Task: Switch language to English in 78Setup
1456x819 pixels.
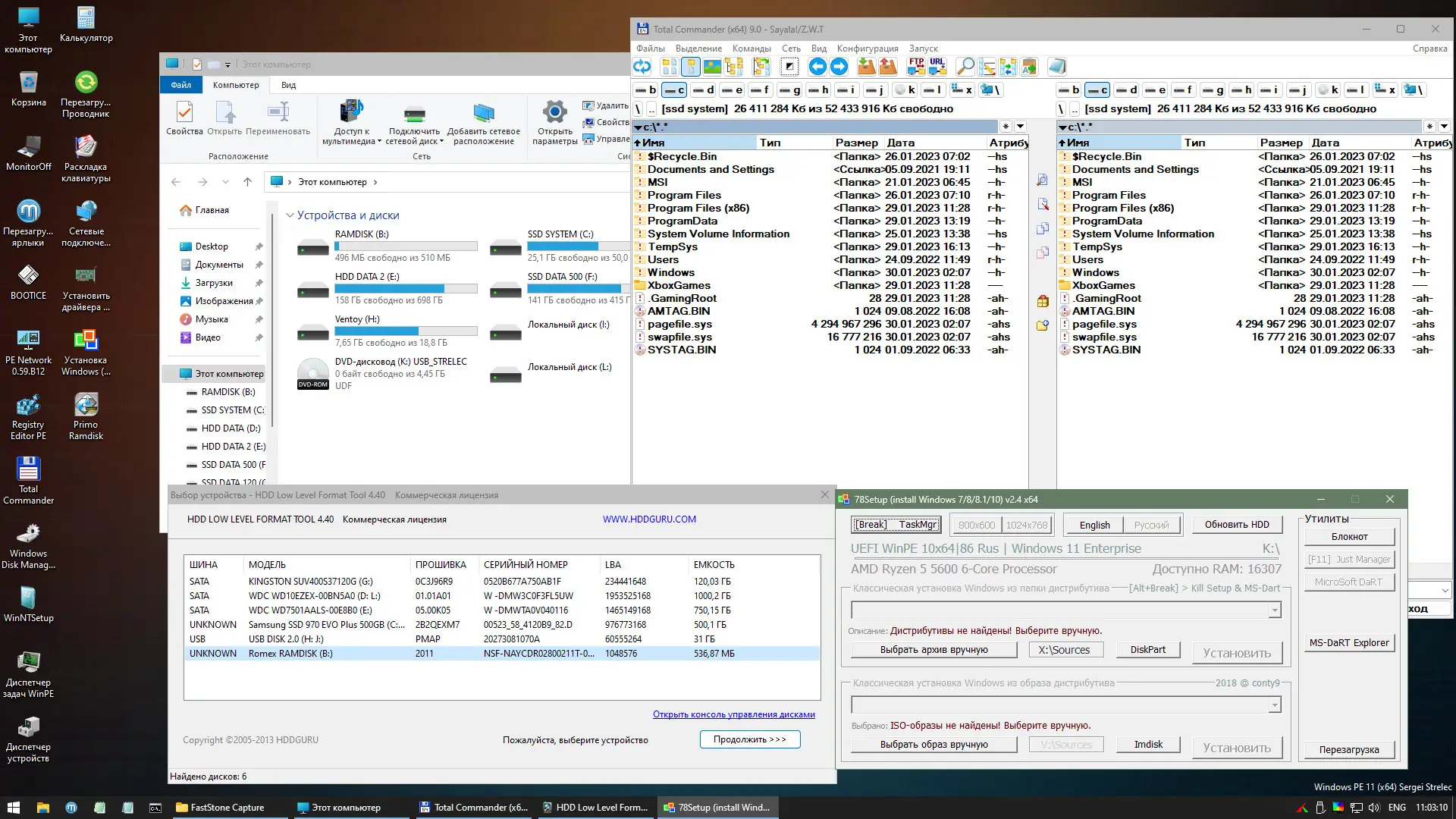Action: click(x=1094, y=525)
